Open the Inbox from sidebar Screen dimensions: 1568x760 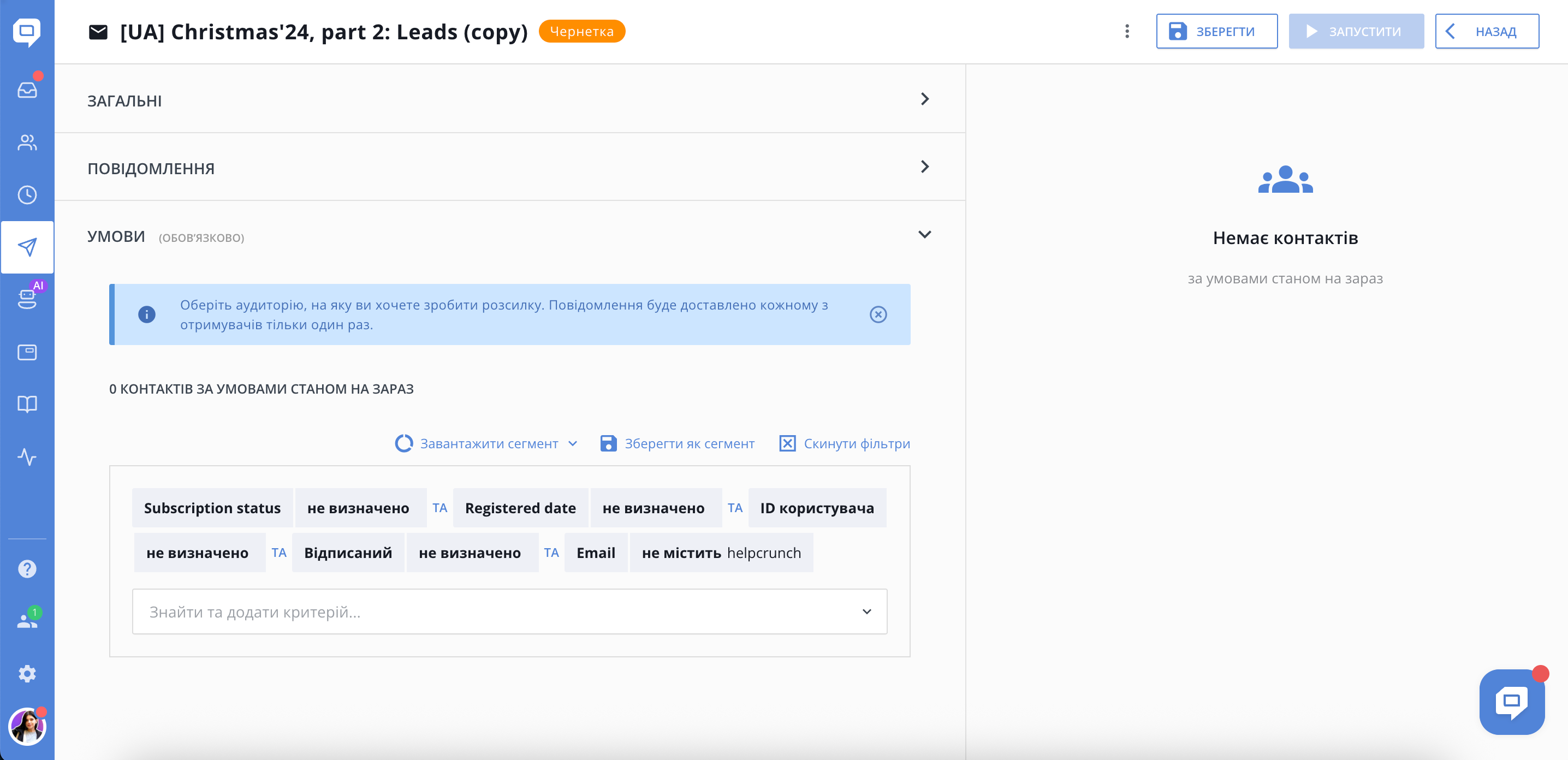[27, 90]
